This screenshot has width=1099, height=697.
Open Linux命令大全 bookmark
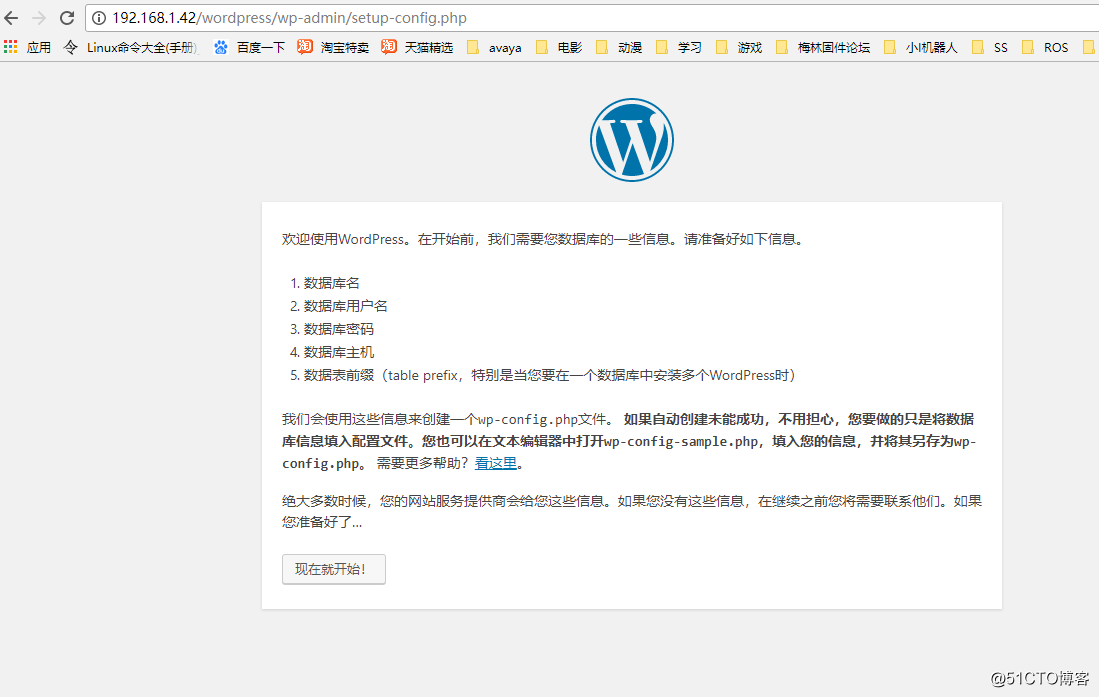(132, 48)
